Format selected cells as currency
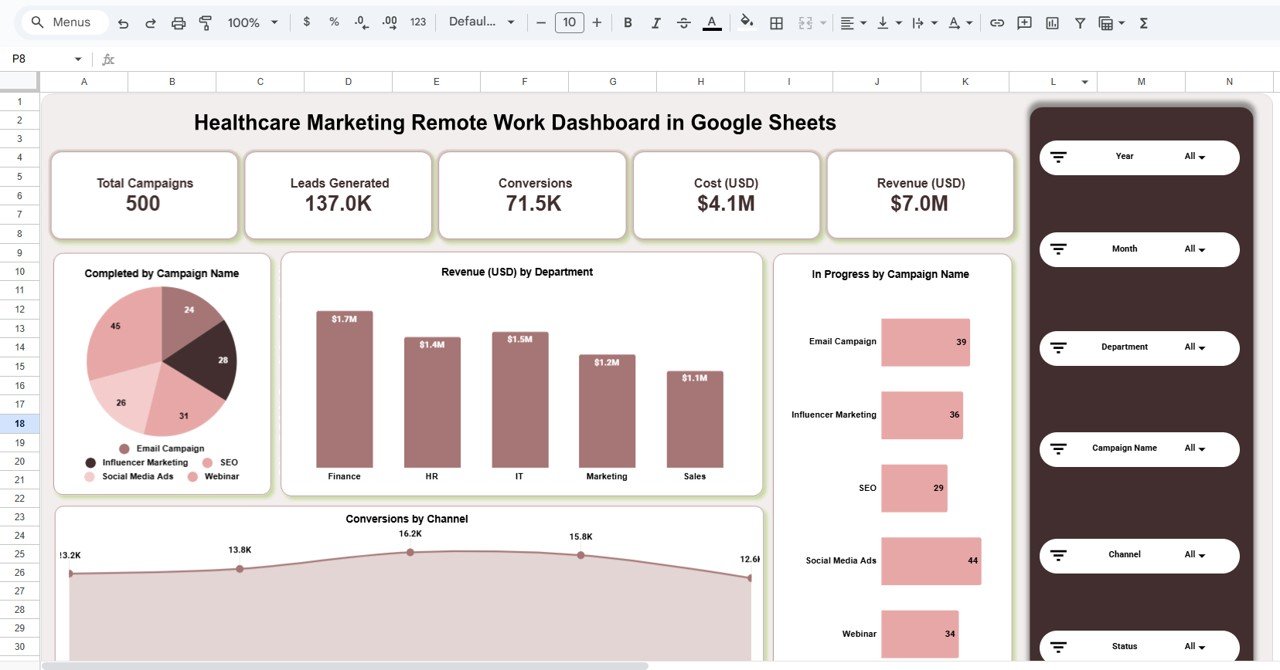1280x670 pixels. [306, 21]
